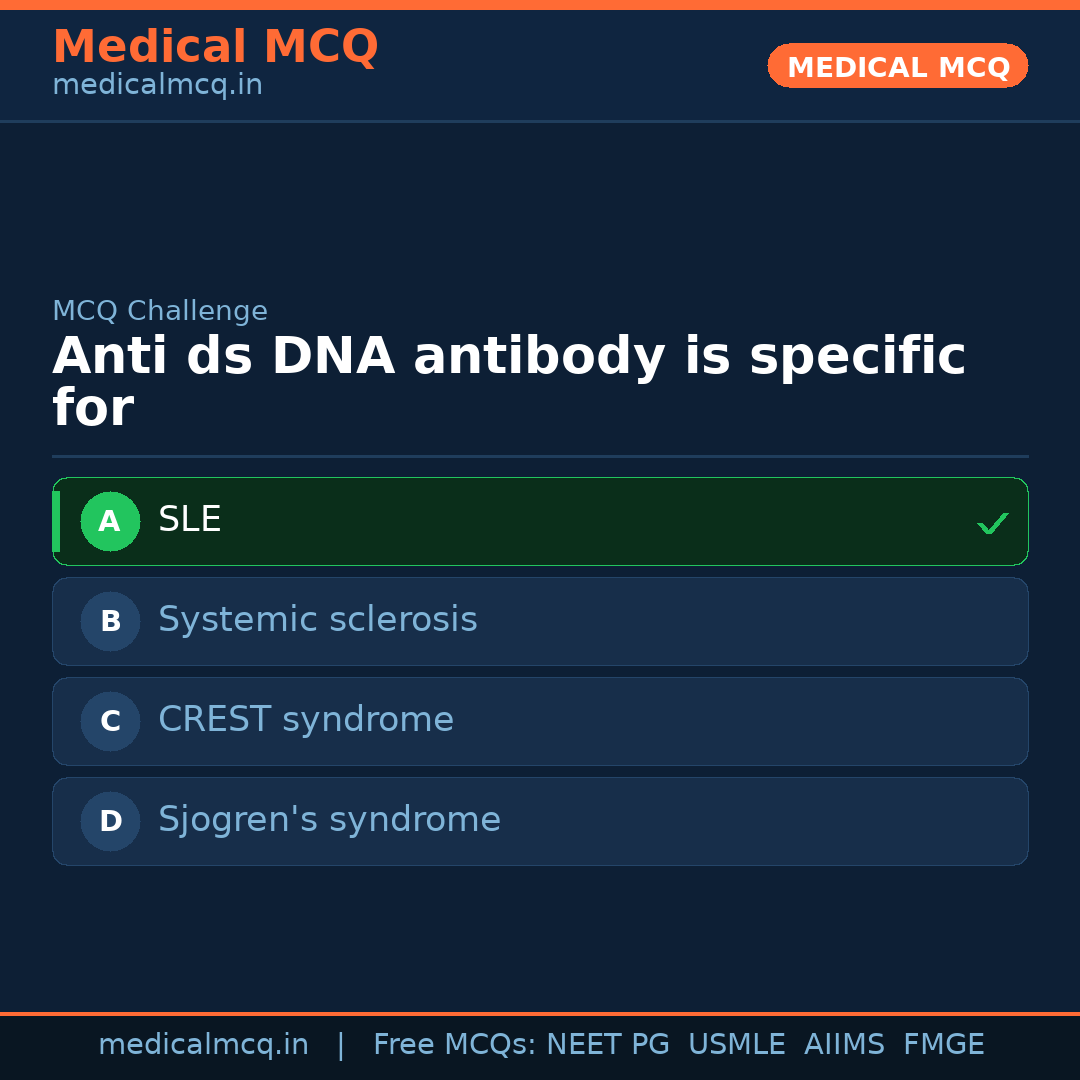Image resolution: width=1080 pixels, height=1080 pixels.
Task: Visit medicalmcq.in link under header title
Action: [x=157, y=85]
